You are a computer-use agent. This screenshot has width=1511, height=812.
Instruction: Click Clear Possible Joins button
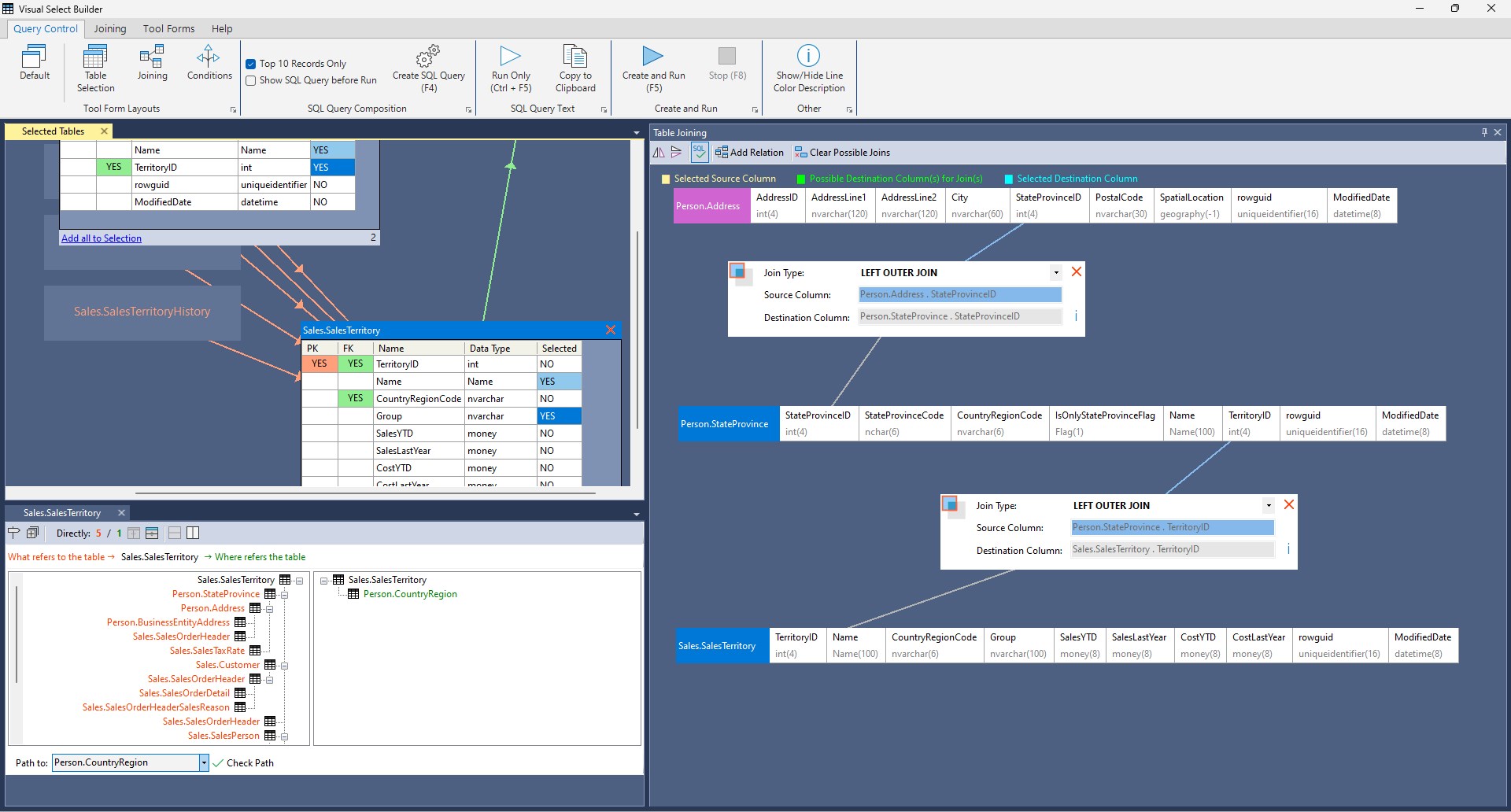pyautogui.click(x=842, y=153)
